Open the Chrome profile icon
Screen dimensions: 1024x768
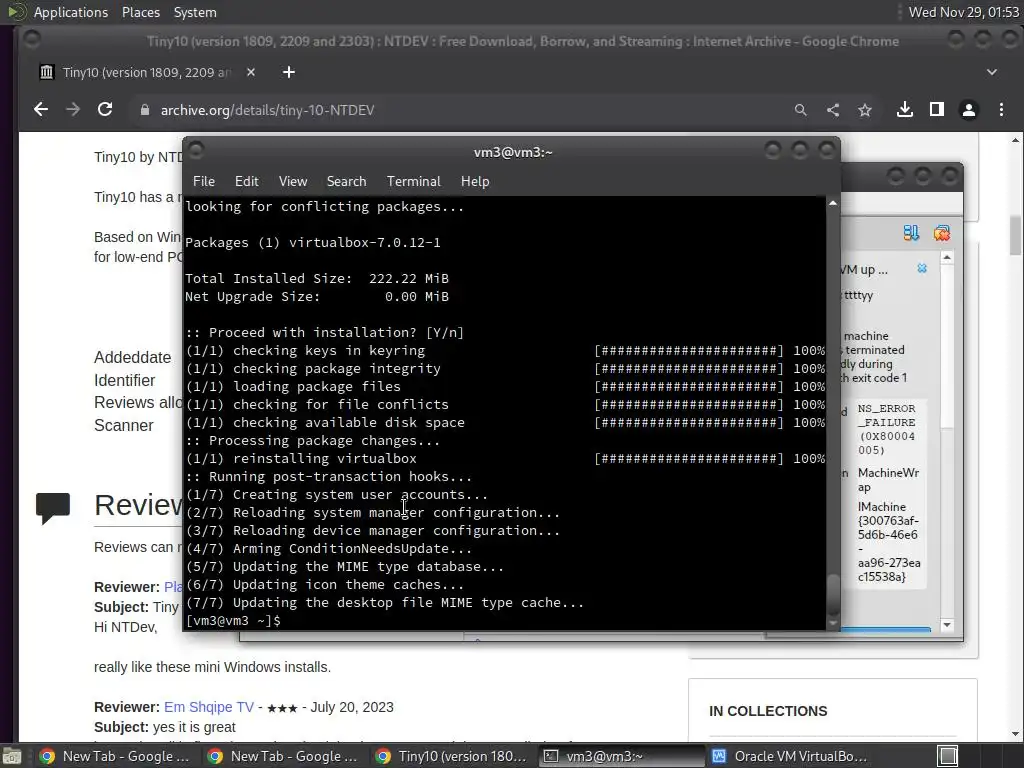968,110
